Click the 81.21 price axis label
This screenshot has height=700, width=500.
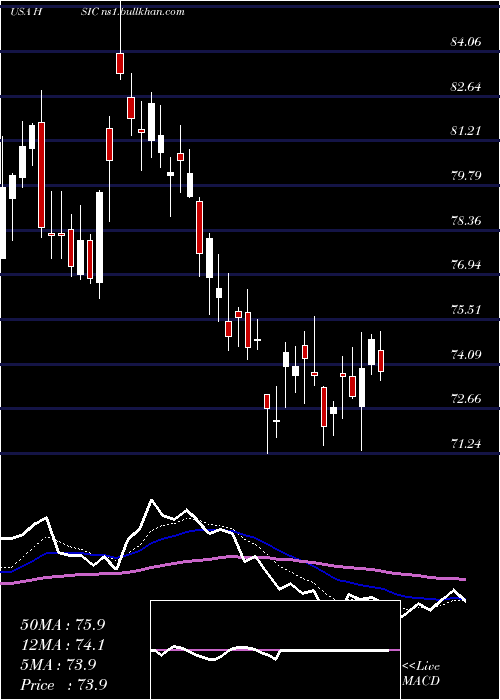(x=466, y=131)
